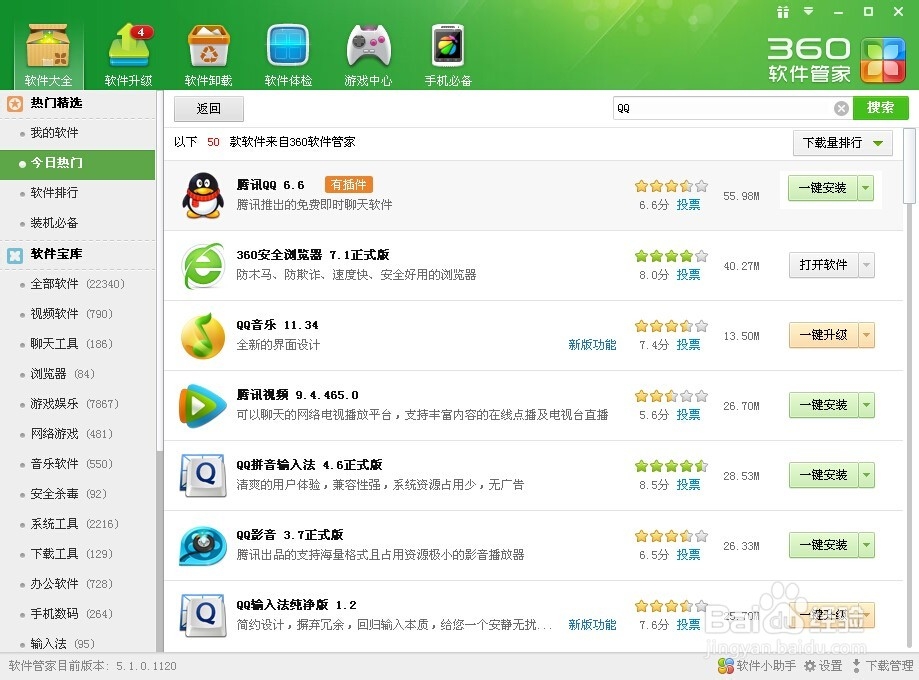
Task: Click the QQ拼音输入法 app icon
Action: pyautogui.click(x=202, y=475)
